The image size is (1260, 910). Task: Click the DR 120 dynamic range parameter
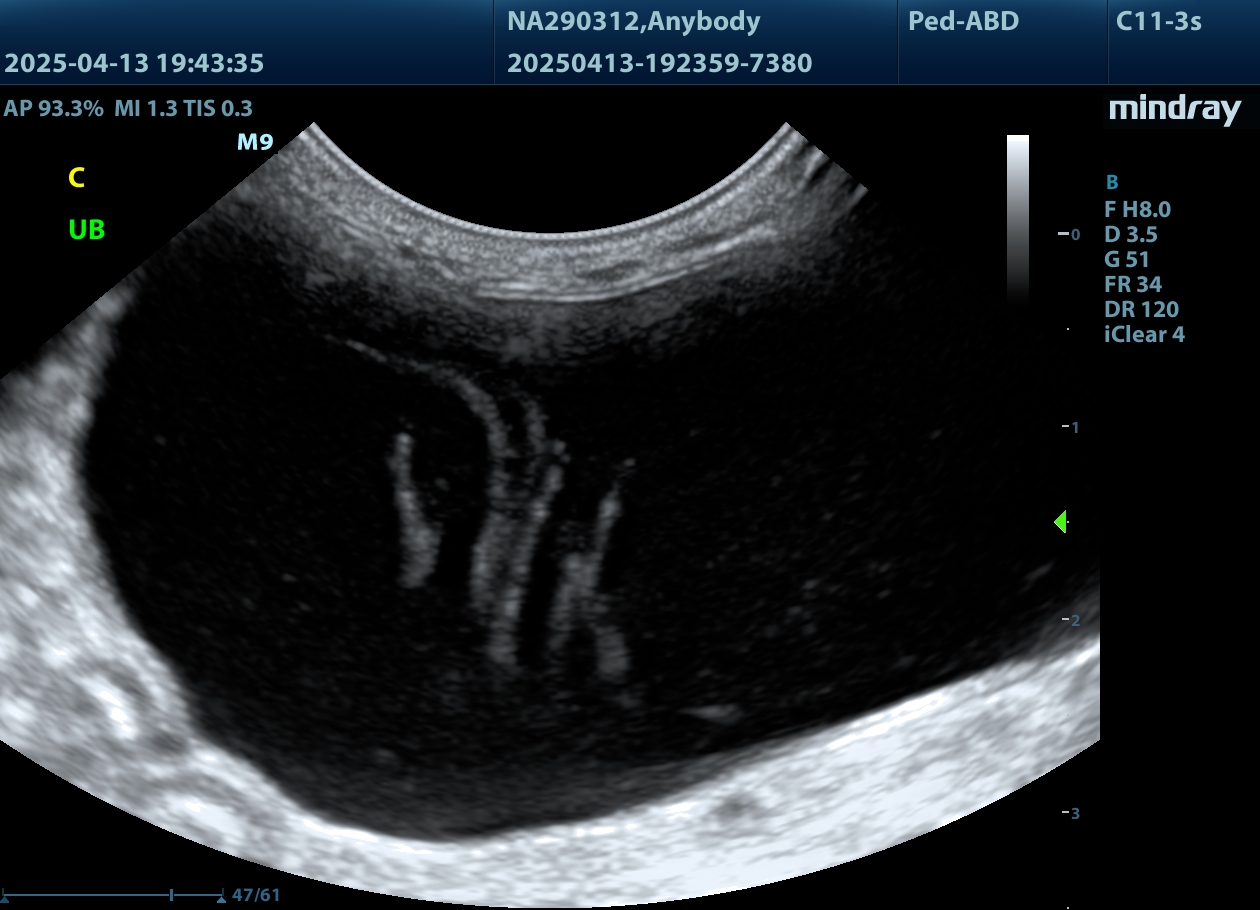pos(1141,309)
